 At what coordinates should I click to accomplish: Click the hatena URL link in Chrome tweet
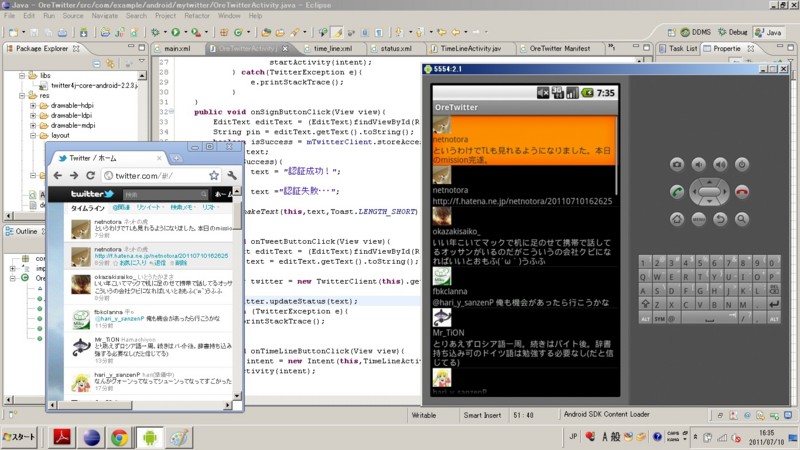[x=161, y=256]
